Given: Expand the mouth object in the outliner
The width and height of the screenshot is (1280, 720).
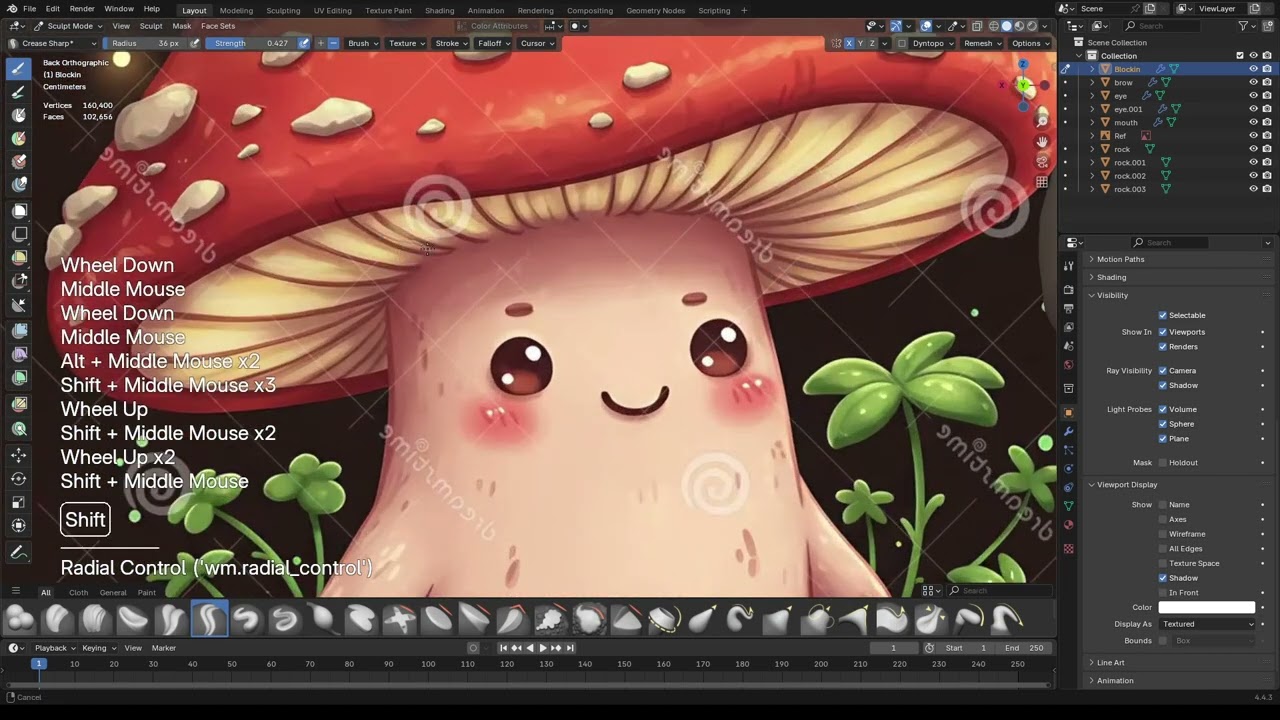Looking at the screenshot, I should (1092, 123).
